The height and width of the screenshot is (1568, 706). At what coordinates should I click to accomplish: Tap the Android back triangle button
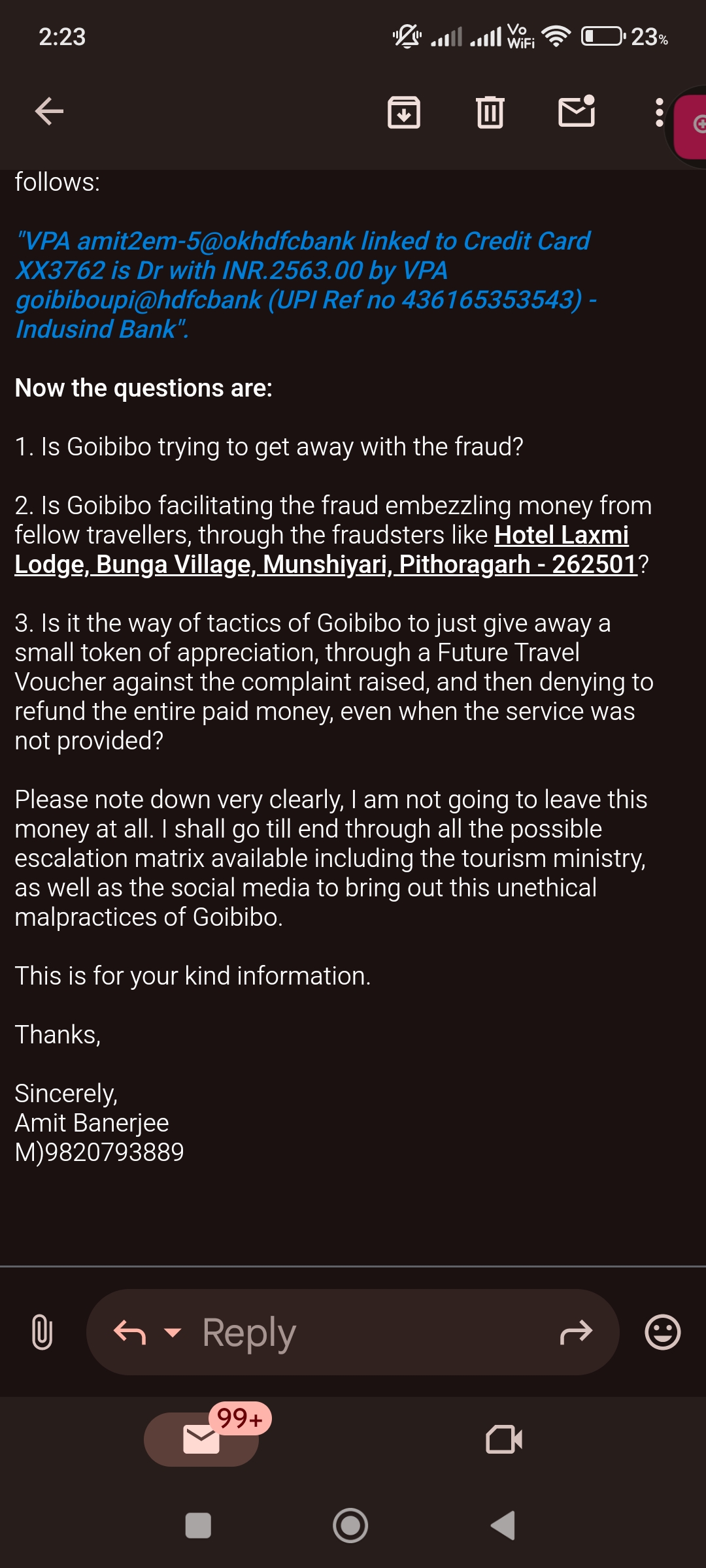tap(503, 1526)
